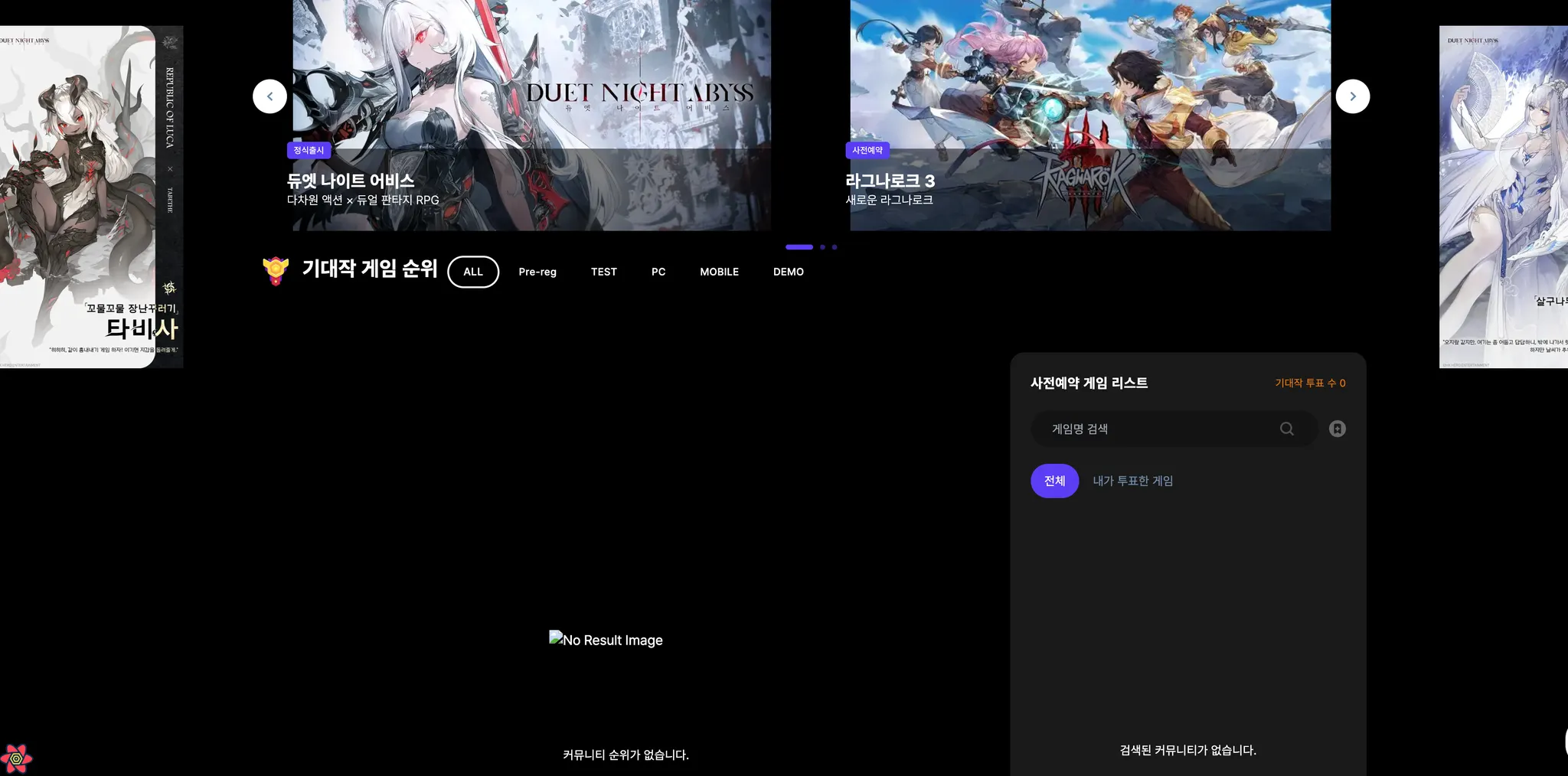Go to the previous carousel banner
The width and height of the screenshot is (1568, 776).
269,96
